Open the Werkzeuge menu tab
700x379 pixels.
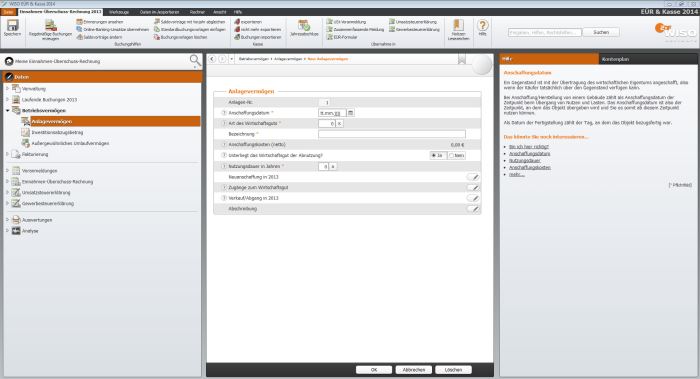coord(119,12)
